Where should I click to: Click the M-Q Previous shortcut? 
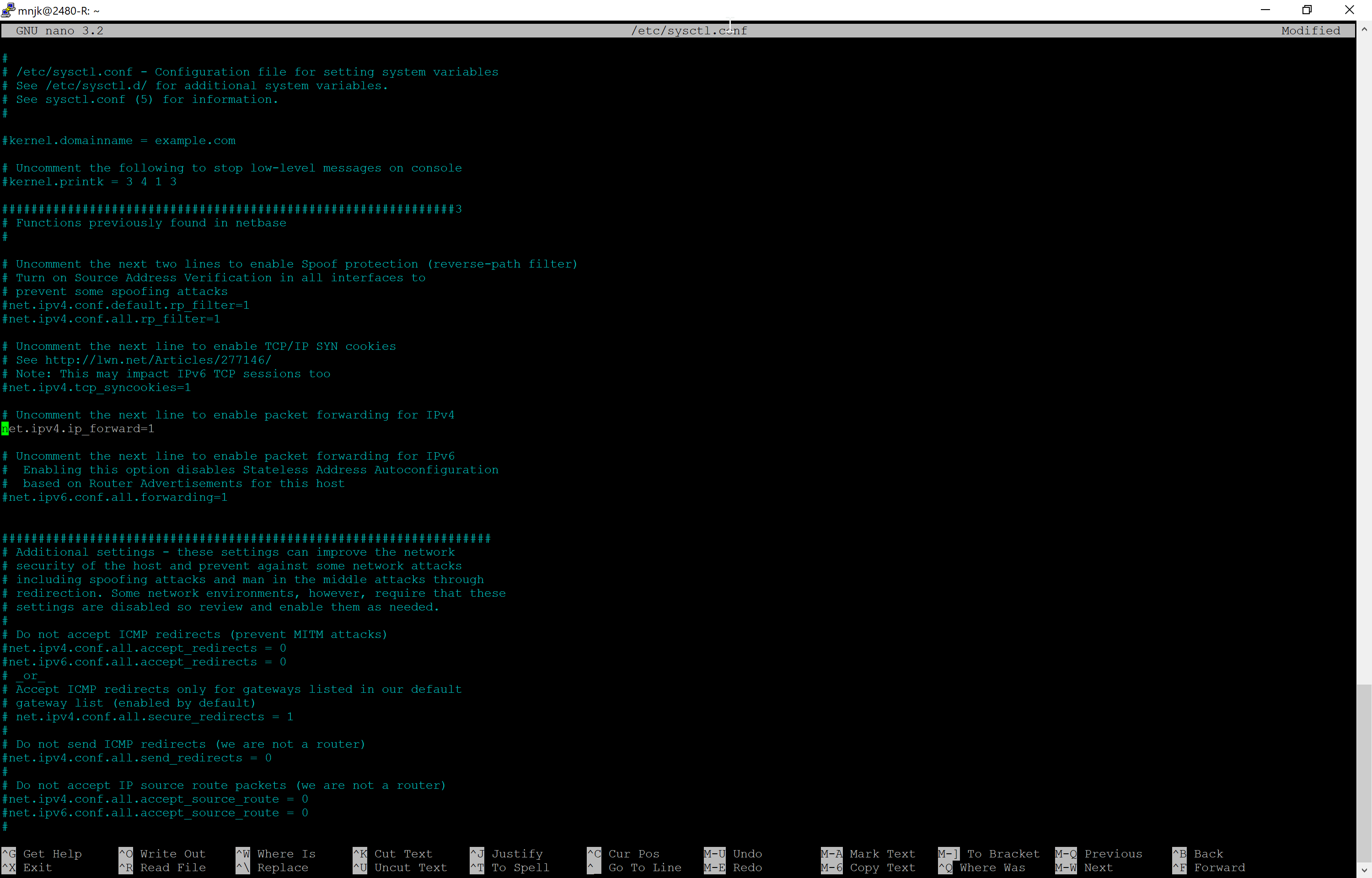pos(1099,853)
